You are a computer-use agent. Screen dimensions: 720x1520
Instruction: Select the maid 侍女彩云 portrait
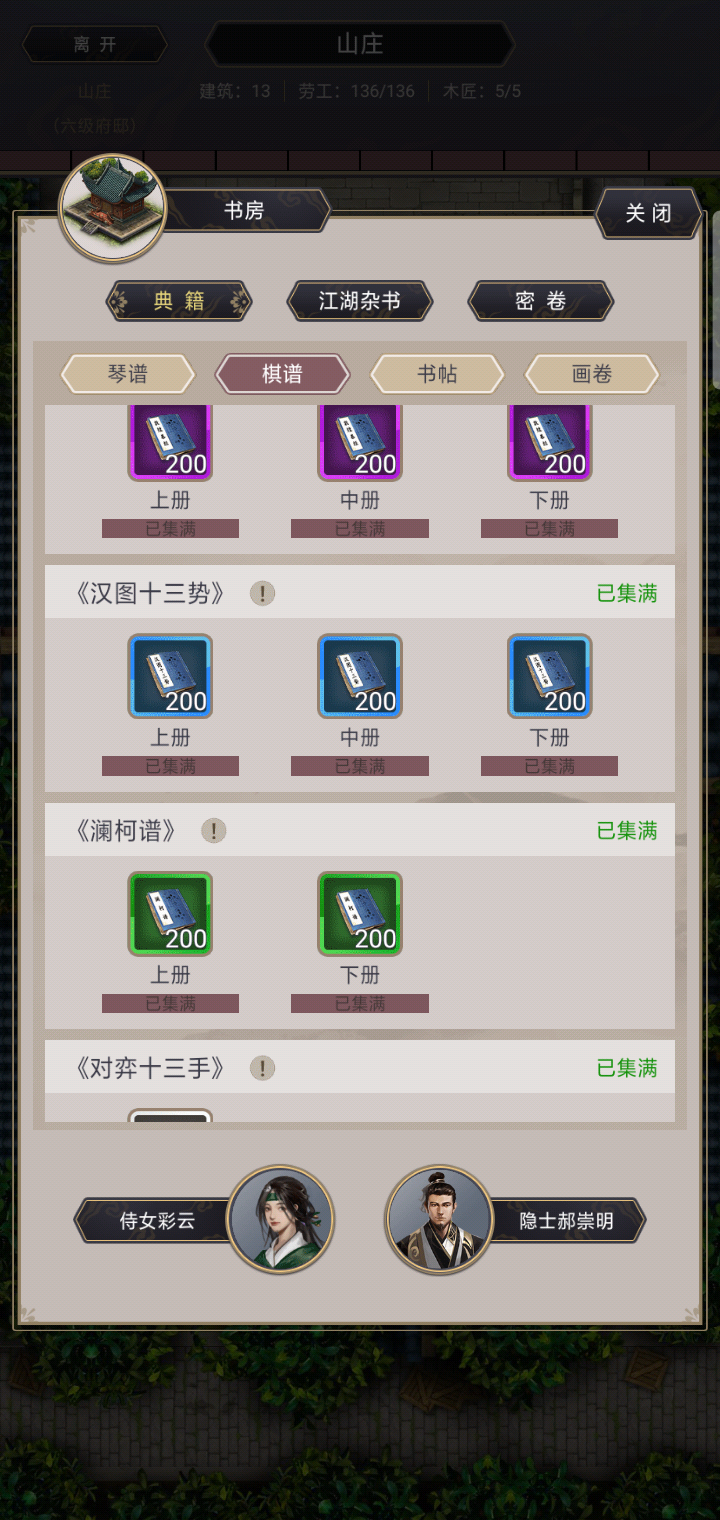[x=280, y=1219]
